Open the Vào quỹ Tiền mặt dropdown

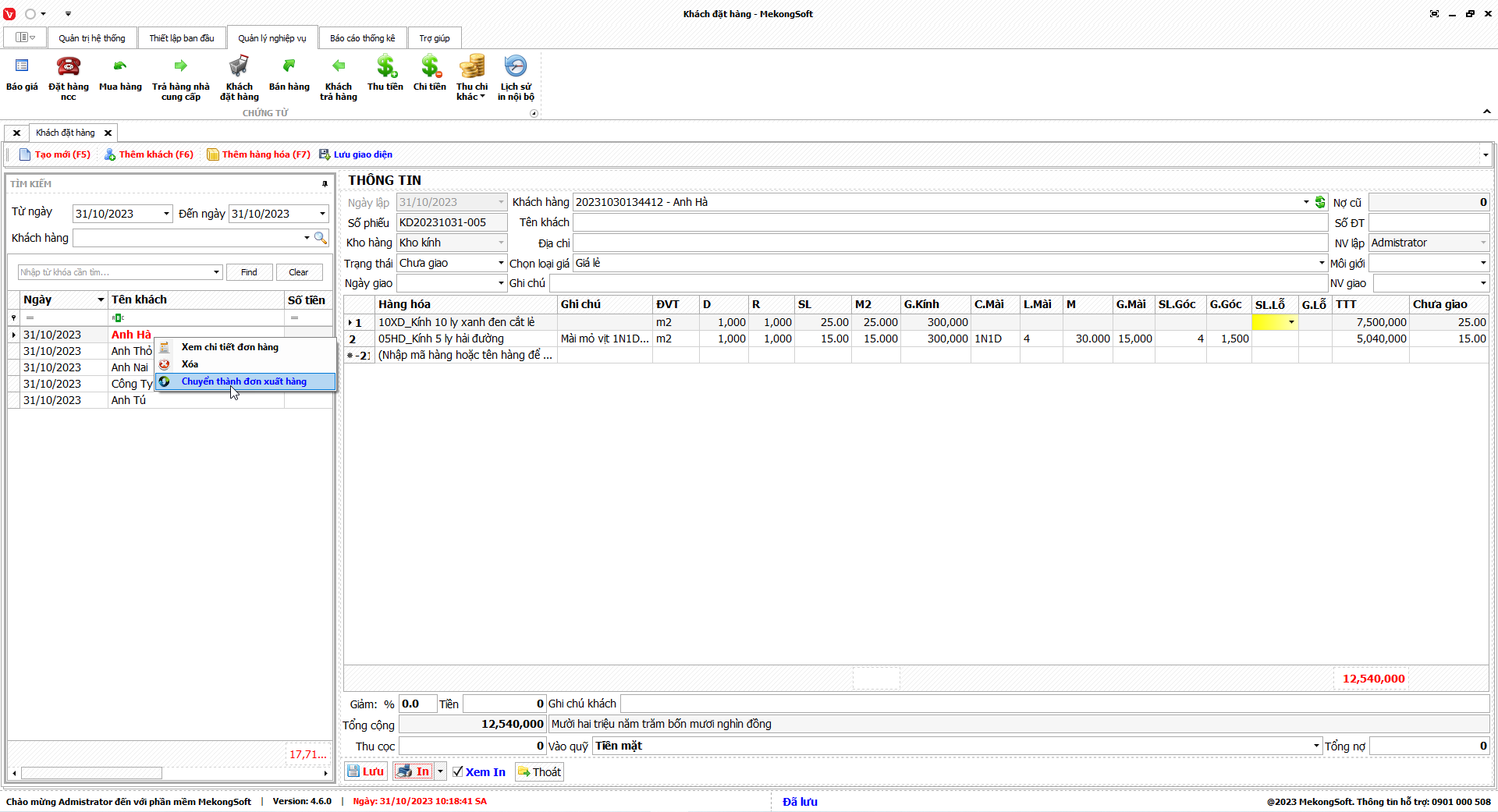click(x=1316, y=746)
